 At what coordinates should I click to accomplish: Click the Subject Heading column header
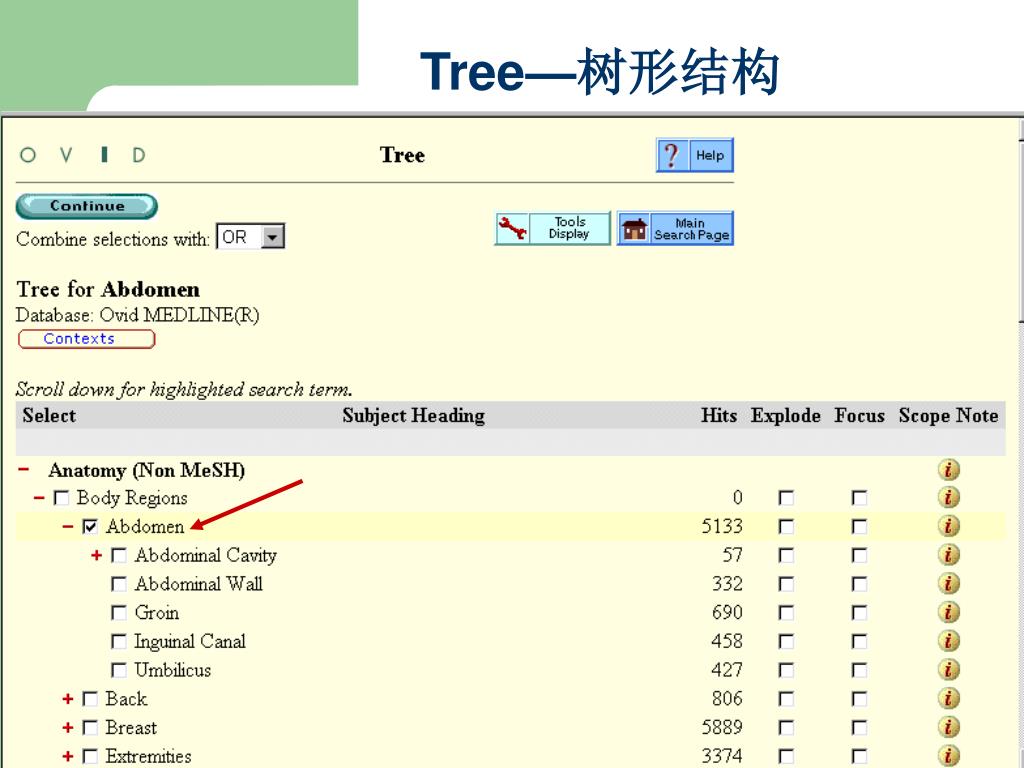tap(413, 416)
